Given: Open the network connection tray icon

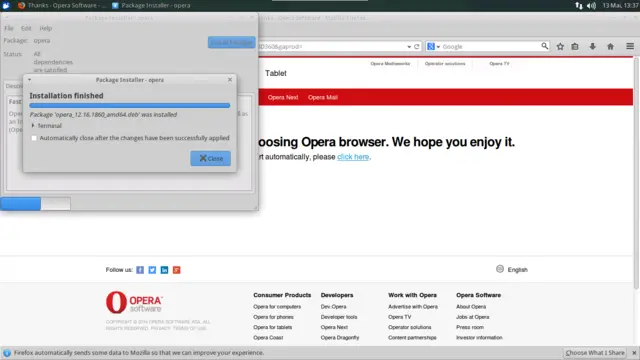Looking at the screenshot, I should [x=579, y=5].
